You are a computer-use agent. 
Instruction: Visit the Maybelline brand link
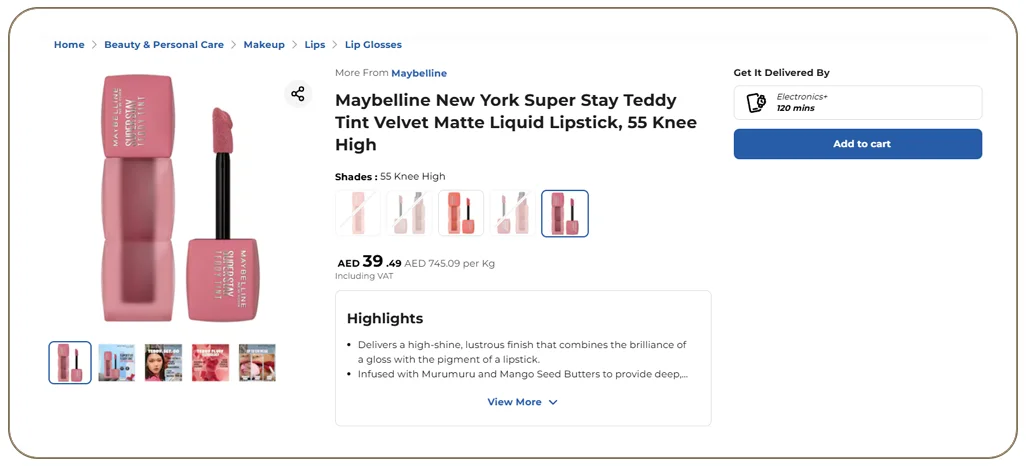tap(419, 73)
